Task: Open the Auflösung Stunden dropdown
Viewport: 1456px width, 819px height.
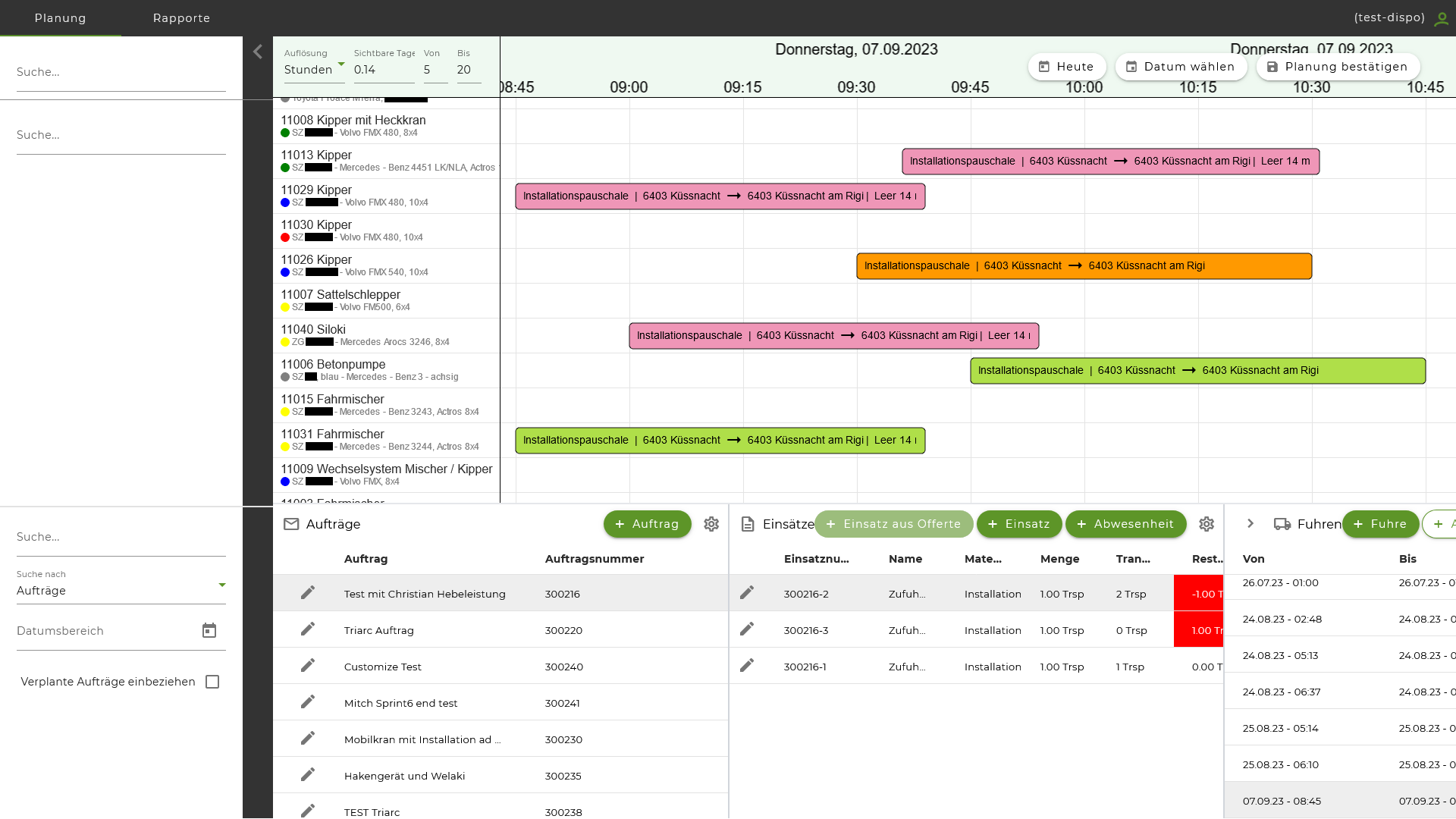Action: pyautogui.click(x=314, y=69)
